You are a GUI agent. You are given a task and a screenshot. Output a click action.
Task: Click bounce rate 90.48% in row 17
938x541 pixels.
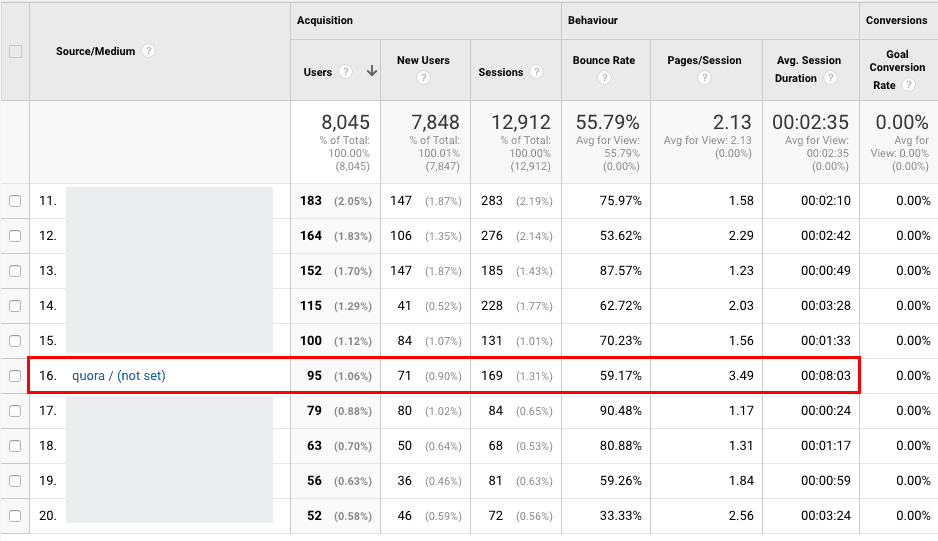click(x=620, y=411)
